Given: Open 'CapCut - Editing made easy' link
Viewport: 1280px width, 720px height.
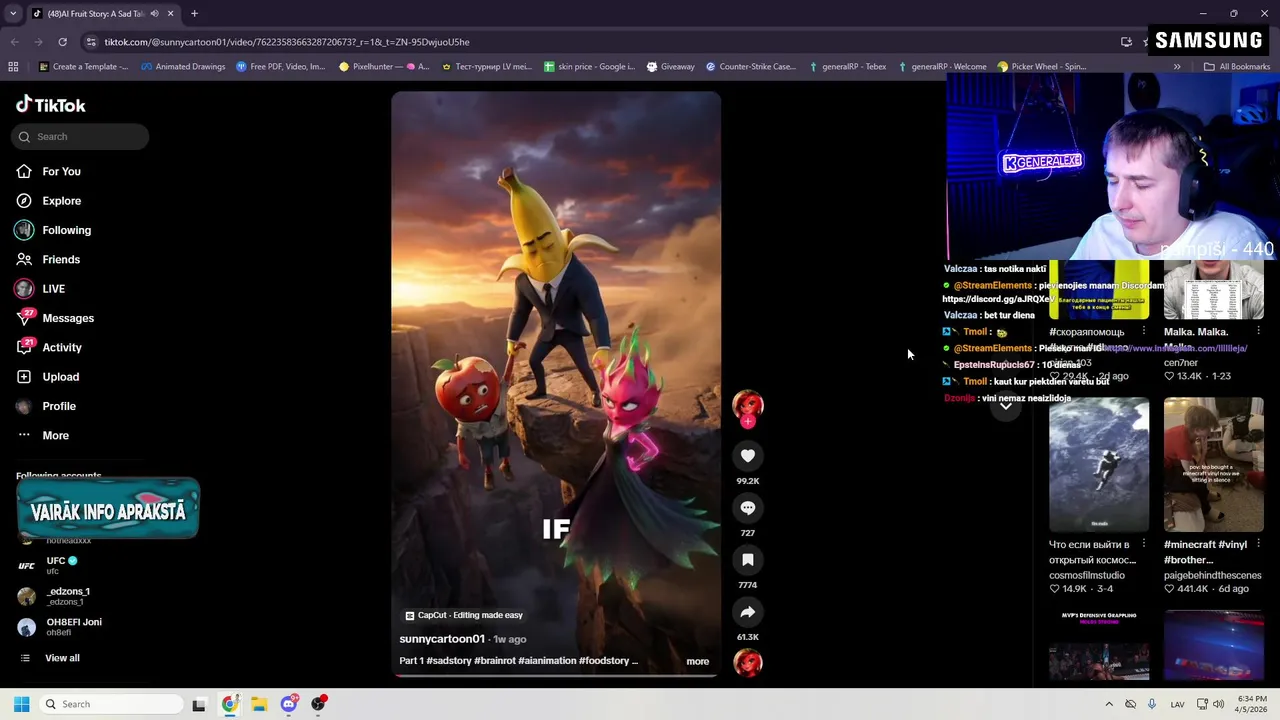Looking at the screenshot, I should coord(464,615).
